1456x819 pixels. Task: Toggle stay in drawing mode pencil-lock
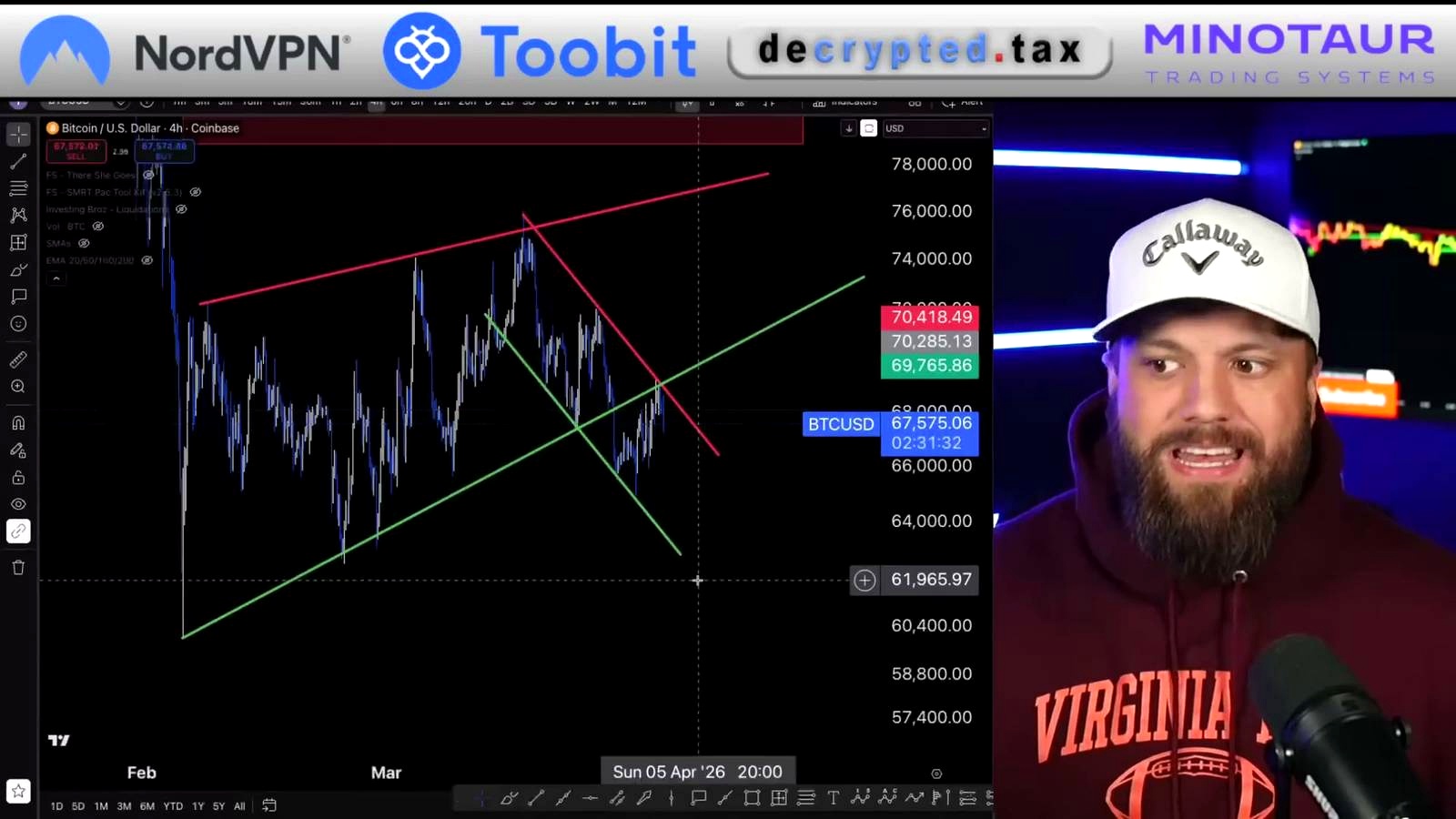18,450
